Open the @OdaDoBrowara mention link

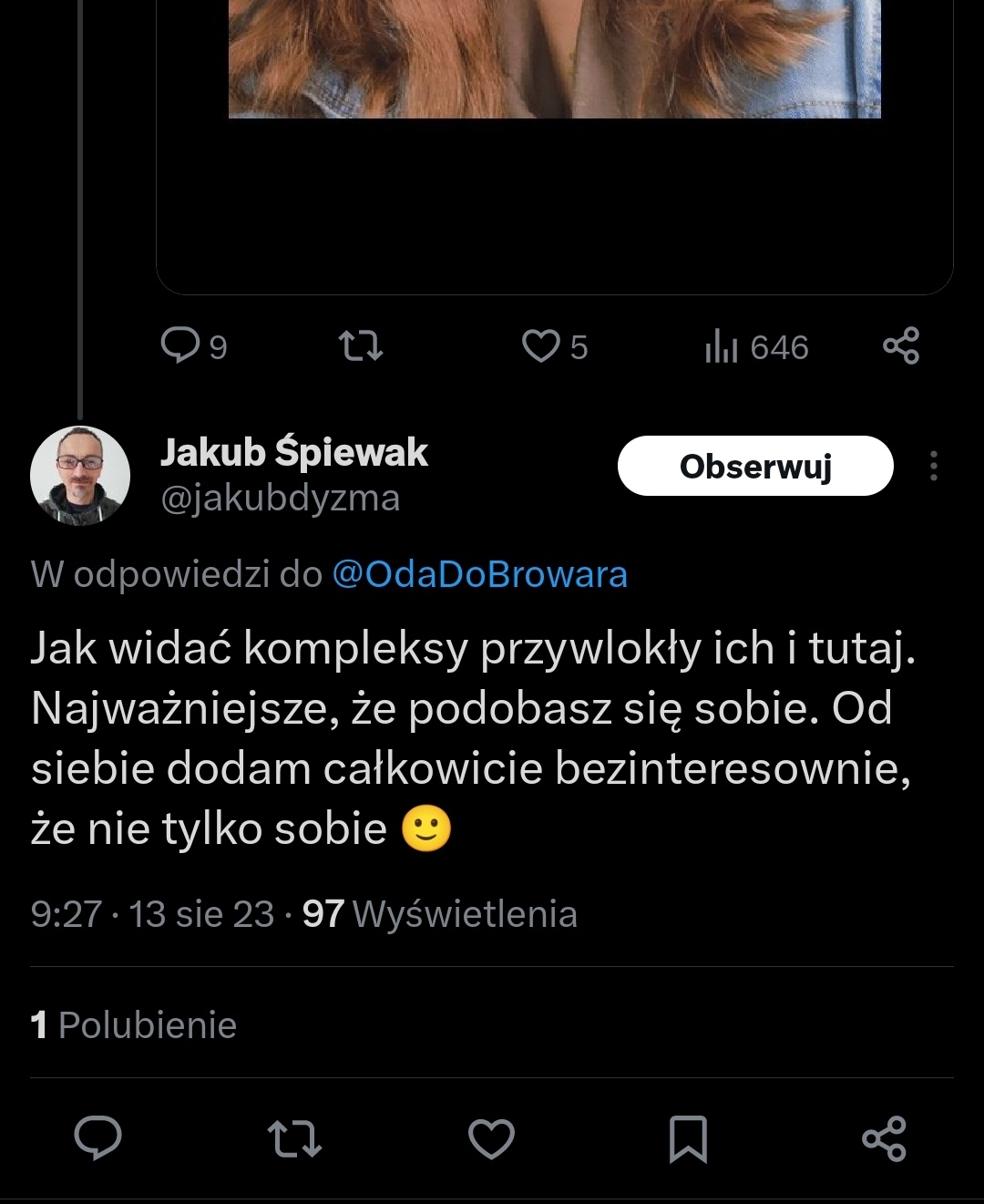click(479, 575)
